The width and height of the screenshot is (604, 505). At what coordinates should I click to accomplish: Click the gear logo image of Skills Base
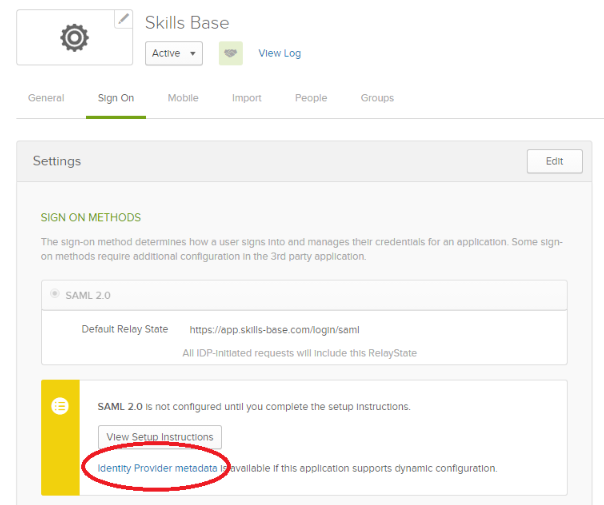(73, 38)
